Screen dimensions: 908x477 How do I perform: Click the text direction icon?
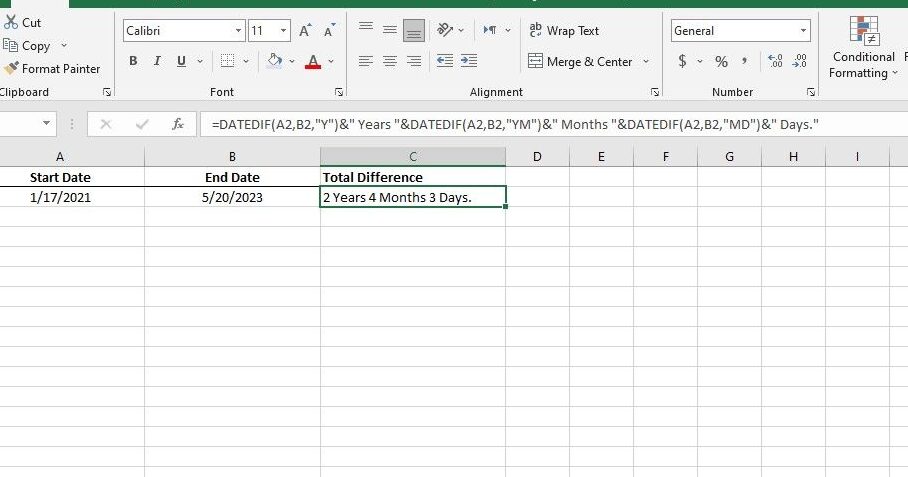[x=490, y=30]
